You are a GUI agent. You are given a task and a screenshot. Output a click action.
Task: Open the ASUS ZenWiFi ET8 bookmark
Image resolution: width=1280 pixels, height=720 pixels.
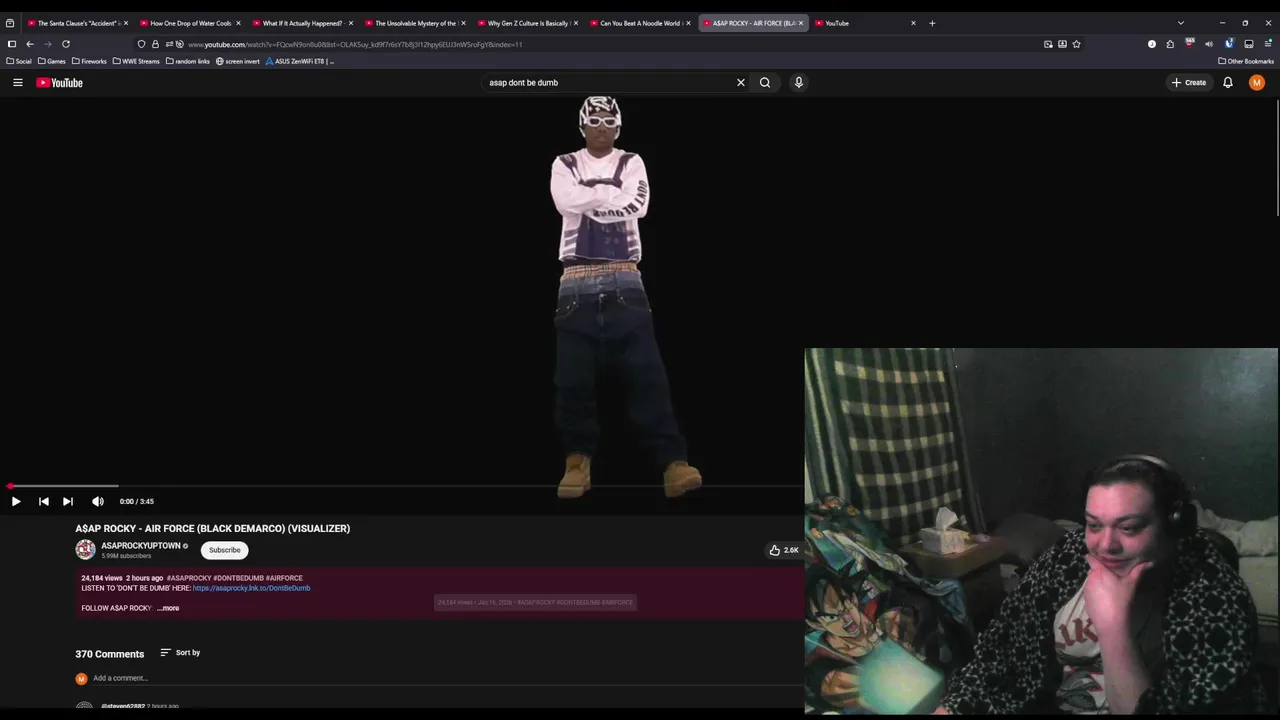[x=299, y=61]
